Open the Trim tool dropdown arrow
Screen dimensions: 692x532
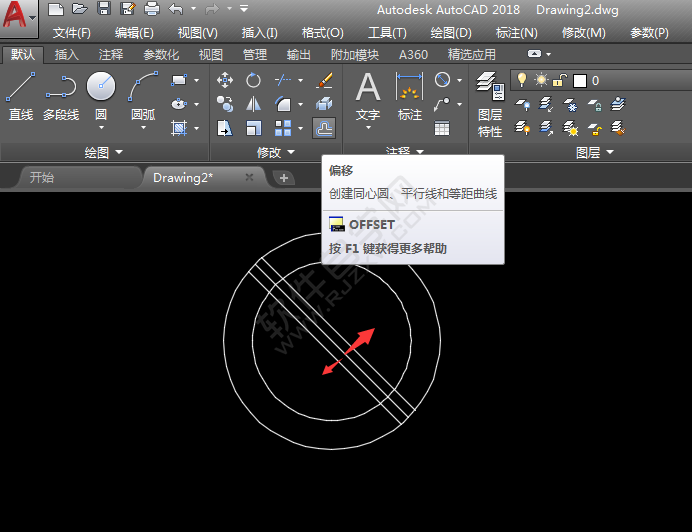(x=301, y=80)
